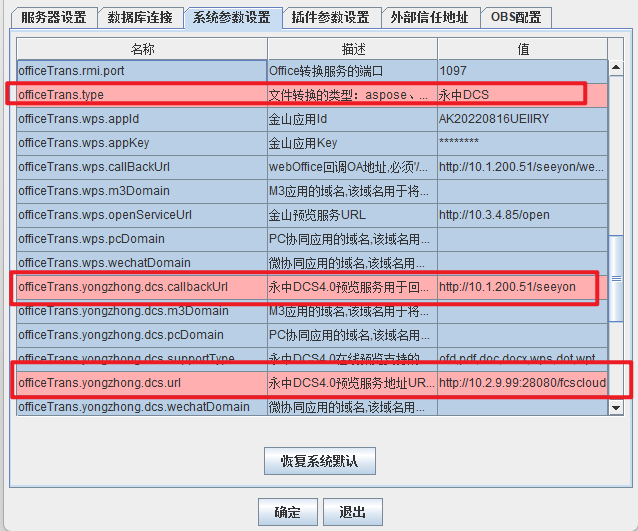Screen dimensions: 638x531
Task: Click the 值 column header
Action: pyautogui.click(x=523, y=49)
